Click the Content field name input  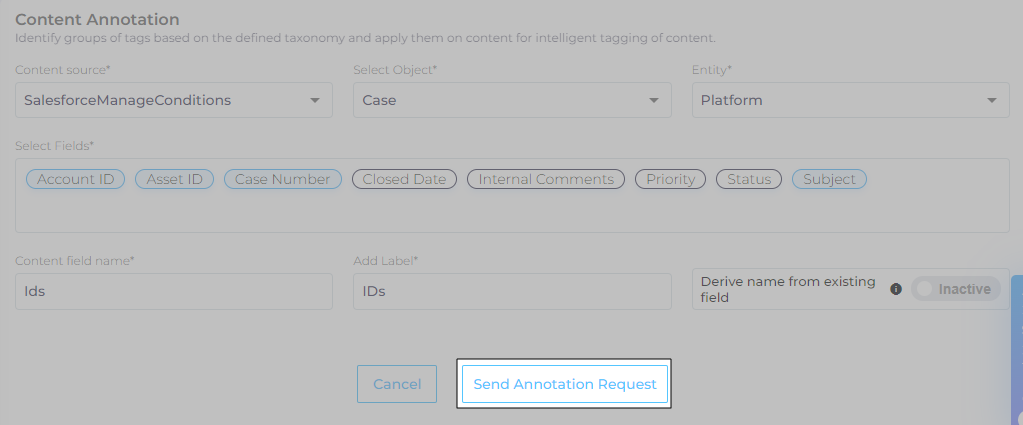(173, 292)
